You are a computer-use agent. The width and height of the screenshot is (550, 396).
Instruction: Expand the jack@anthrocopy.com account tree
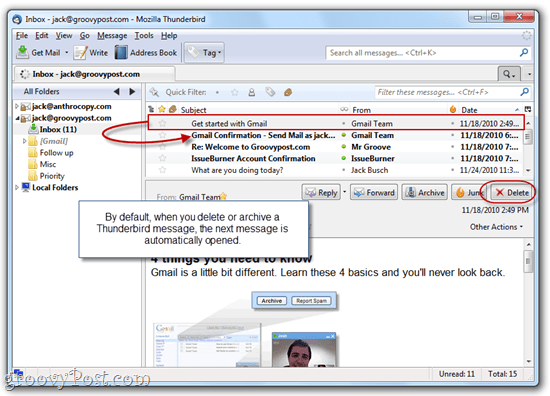click(x=16, y=106)
